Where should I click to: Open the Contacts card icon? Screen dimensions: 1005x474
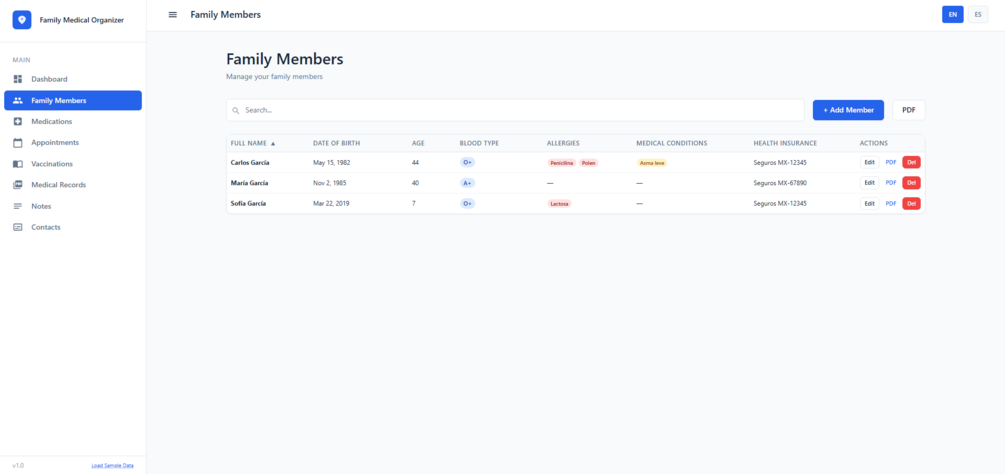point(18,227)
